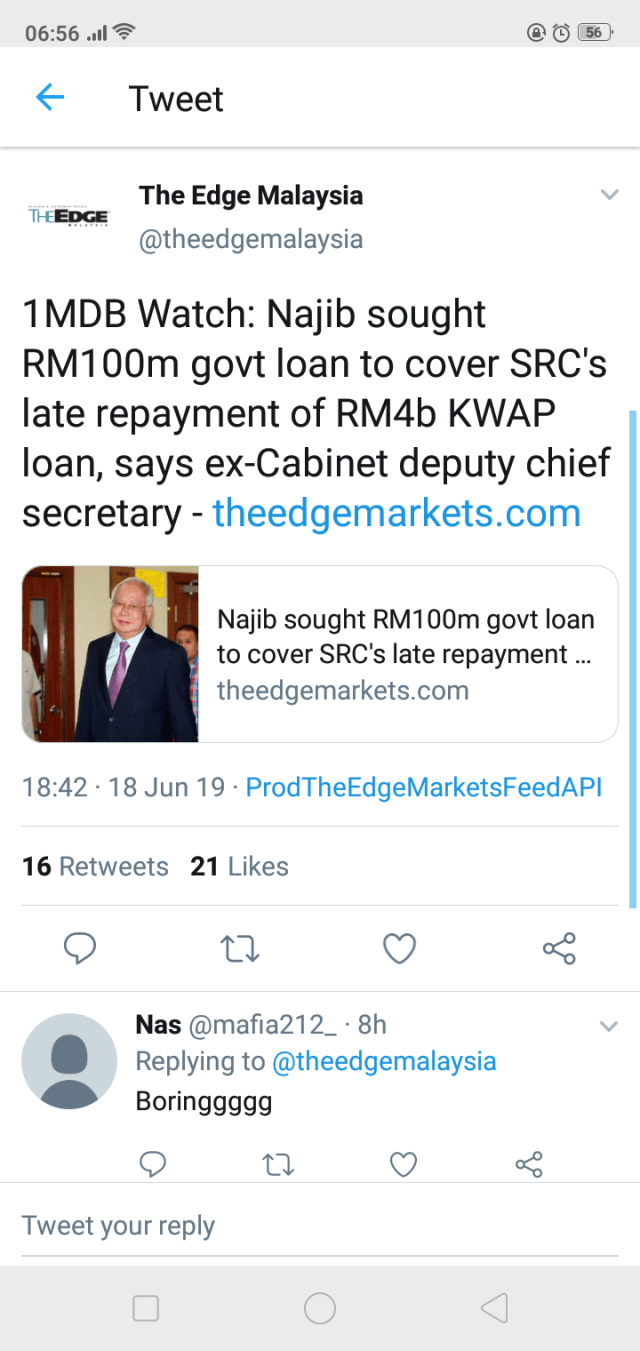Expand the options chevron on Nas's reply
The height and width of the screenshot is (1351, 640).
(x=609, y=1026)
